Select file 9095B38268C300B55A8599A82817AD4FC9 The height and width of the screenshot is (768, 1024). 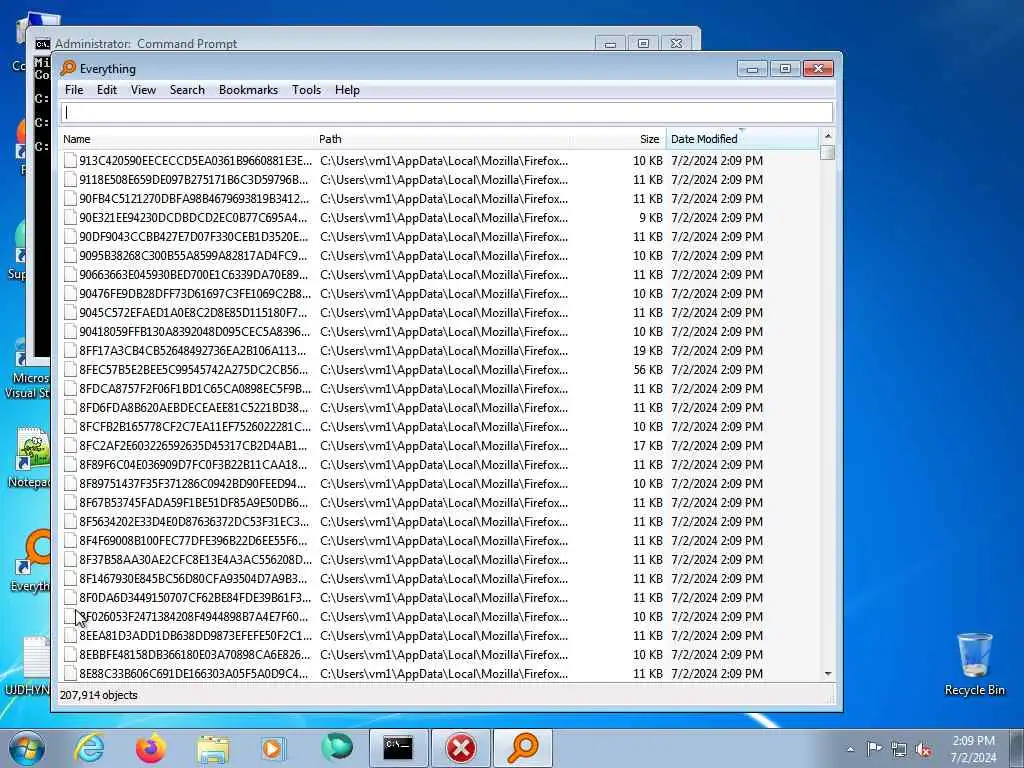coord(193,255)
